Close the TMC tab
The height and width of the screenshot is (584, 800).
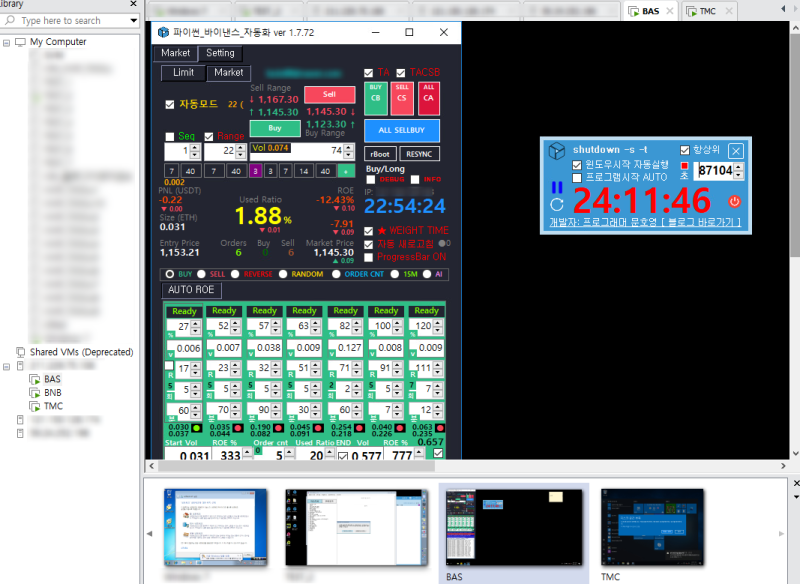[x=729, y=11]
